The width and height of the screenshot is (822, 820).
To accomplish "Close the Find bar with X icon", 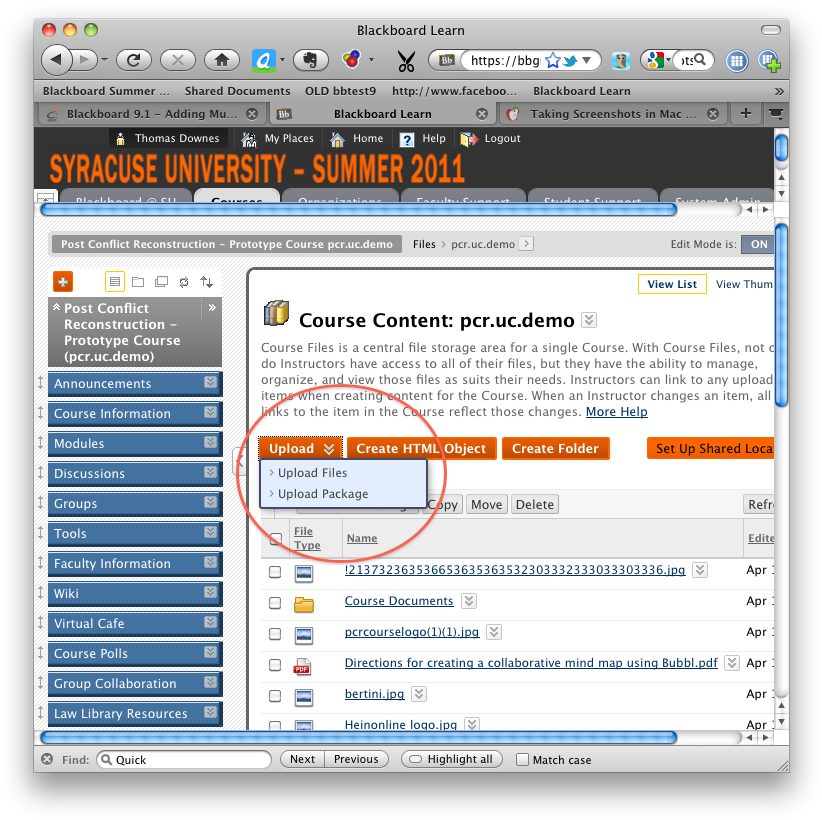I will point(47,759).
